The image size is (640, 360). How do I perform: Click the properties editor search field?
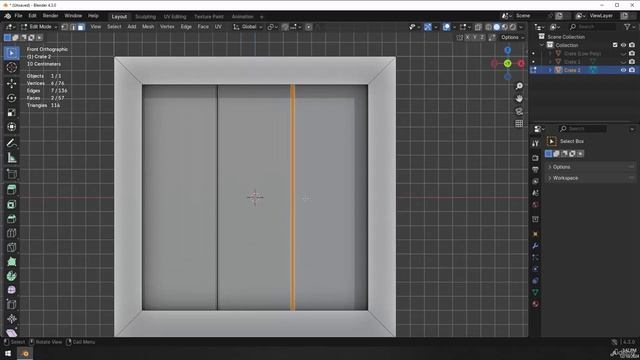582,129
